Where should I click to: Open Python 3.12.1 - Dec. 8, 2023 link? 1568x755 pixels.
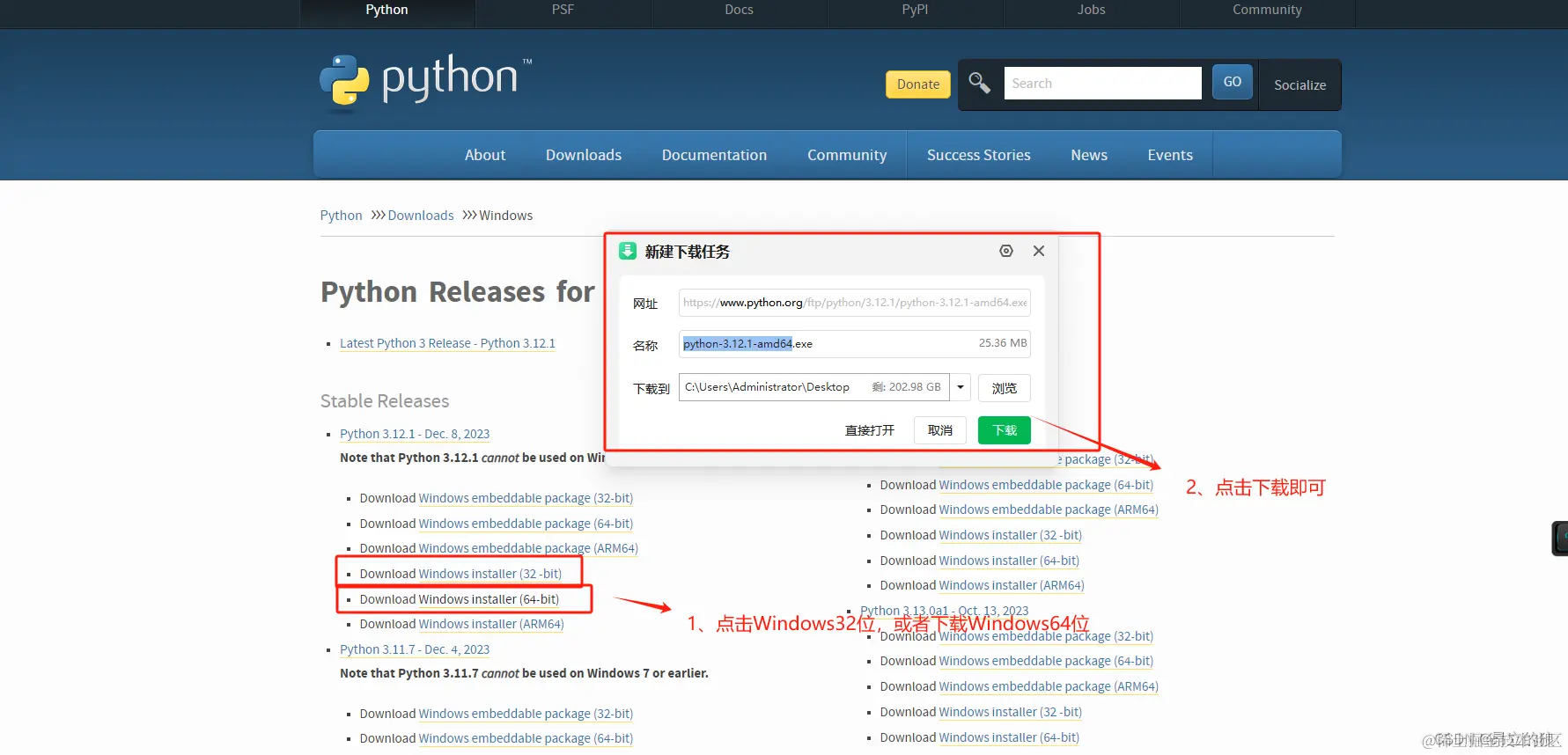415,434
